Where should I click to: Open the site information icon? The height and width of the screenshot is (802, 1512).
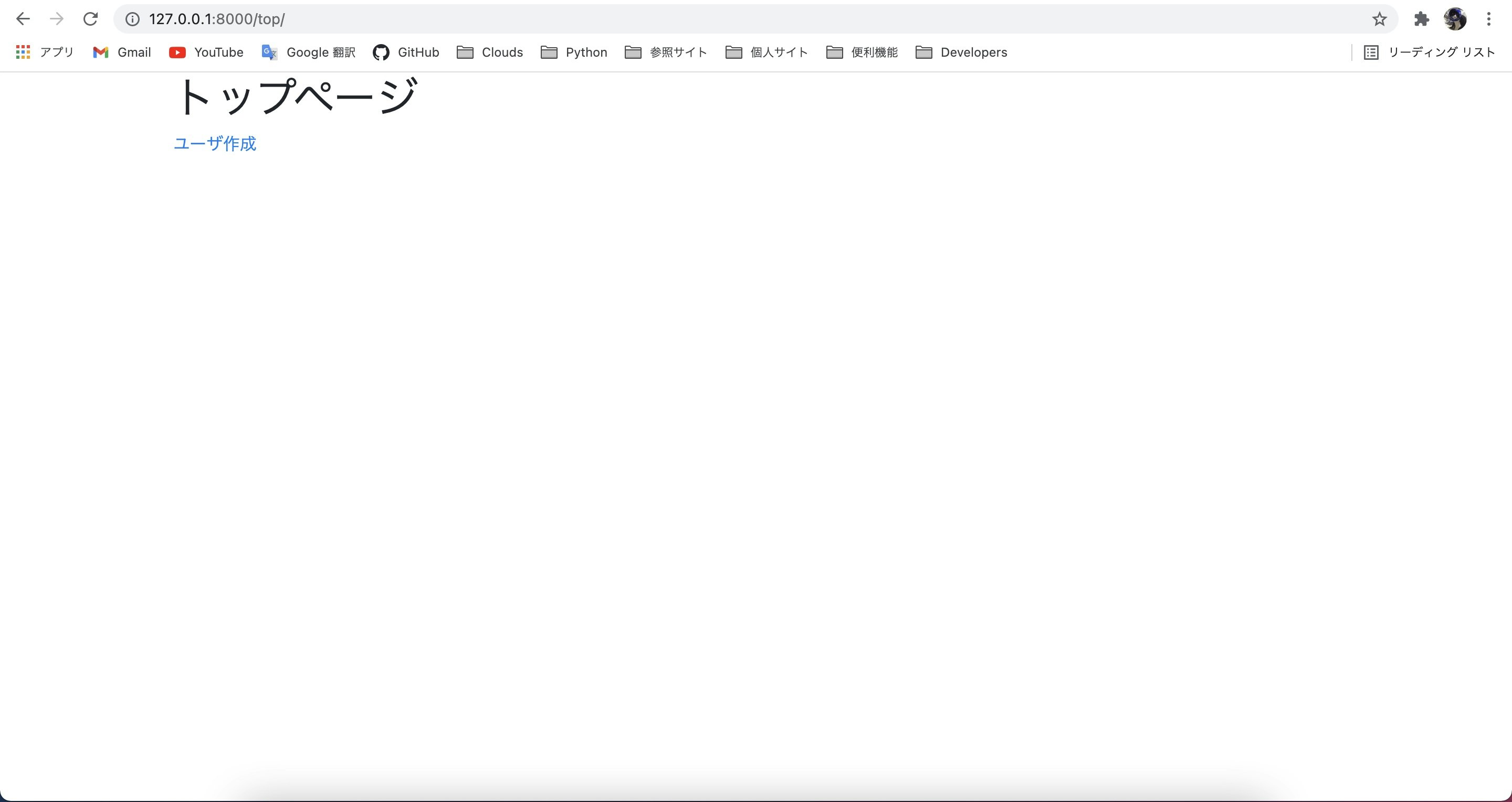click(x=133, y=19)
